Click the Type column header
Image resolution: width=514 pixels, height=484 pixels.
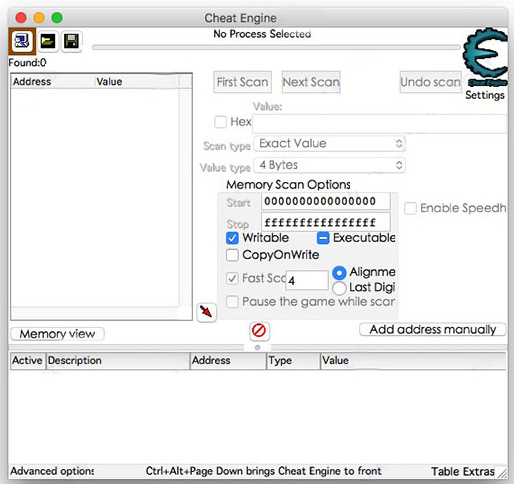click(293, 360)
